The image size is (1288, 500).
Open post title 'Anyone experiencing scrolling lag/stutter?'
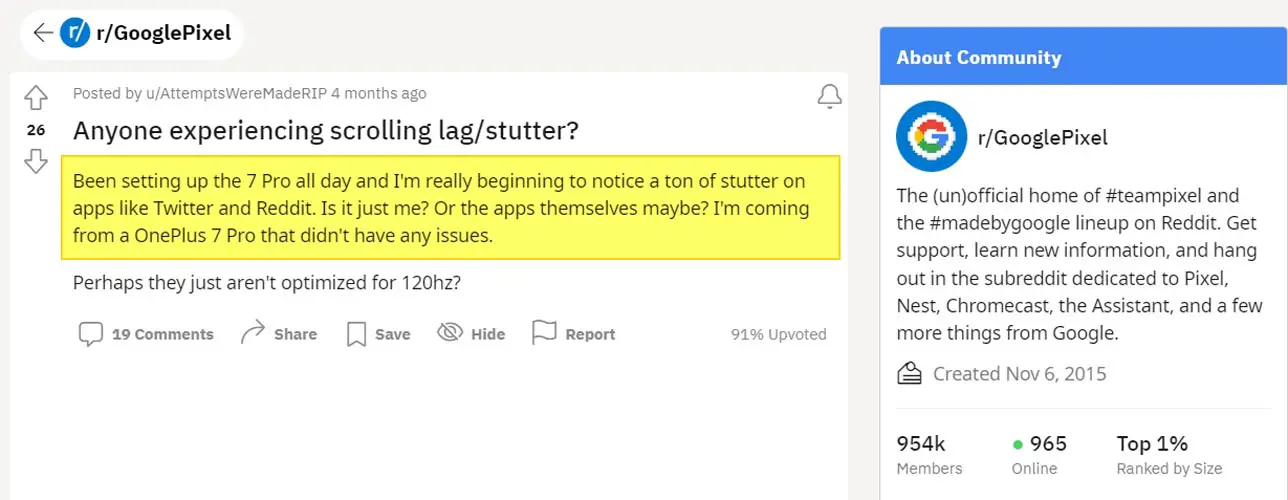(326, 131)
